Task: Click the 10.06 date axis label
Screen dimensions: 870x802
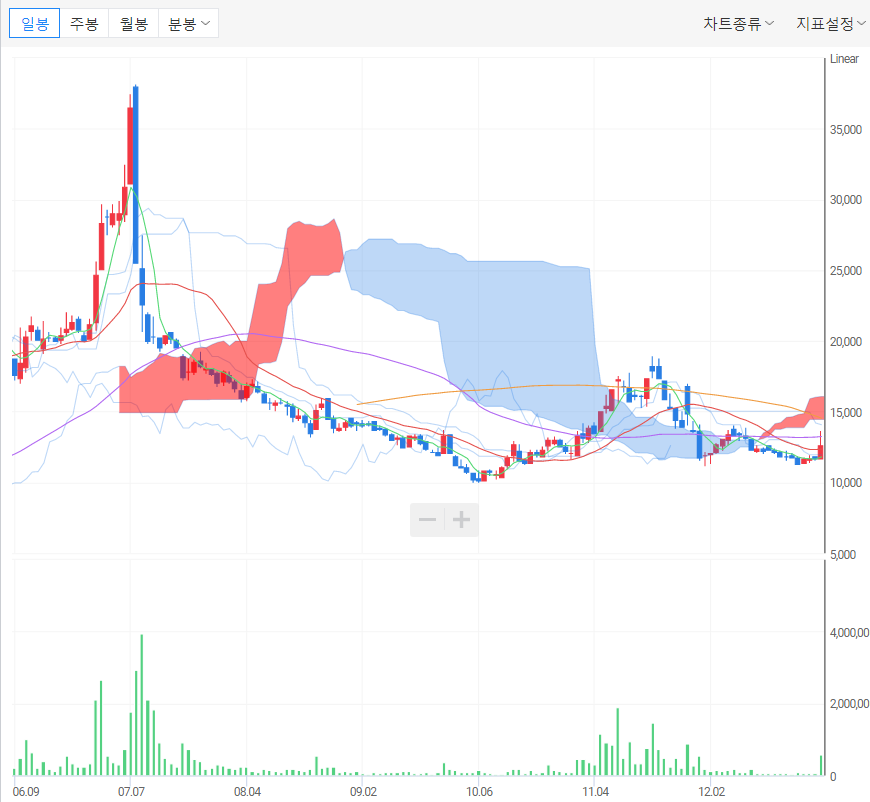Action: (x=479, y=791)
